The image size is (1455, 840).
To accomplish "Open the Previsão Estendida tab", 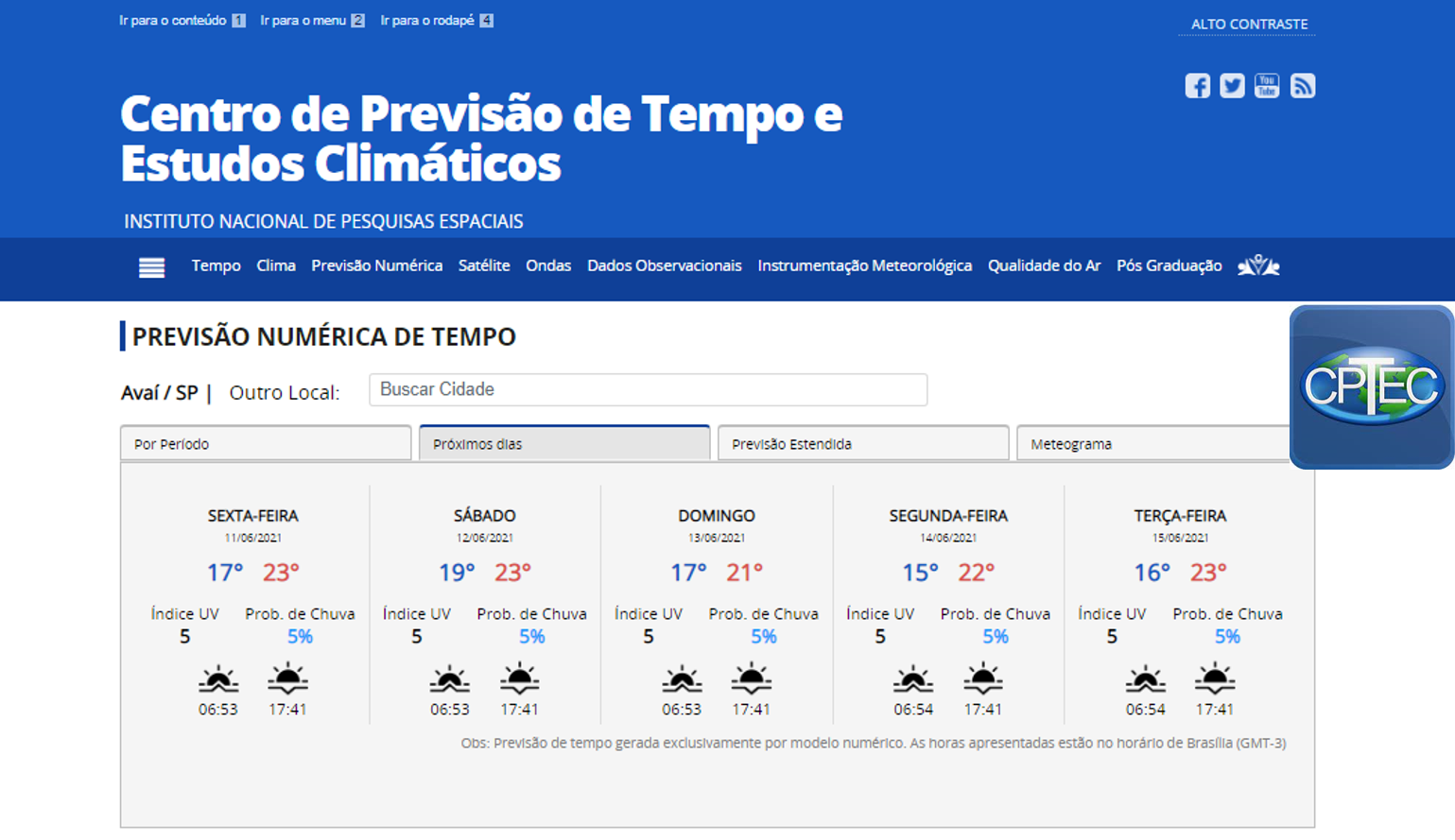I will point(862,443).
